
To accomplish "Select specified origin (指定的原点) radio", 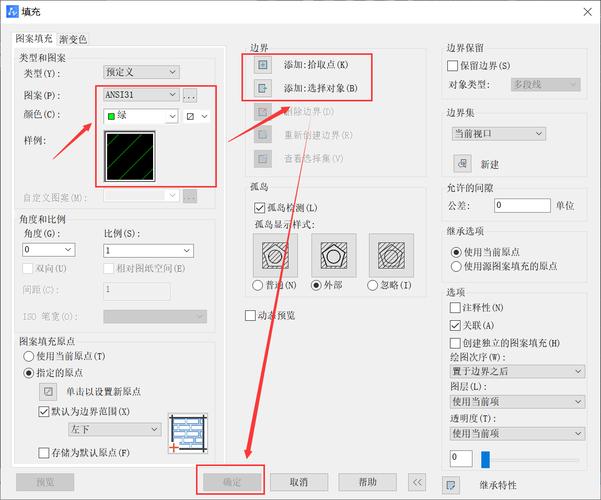I will 29,373.
